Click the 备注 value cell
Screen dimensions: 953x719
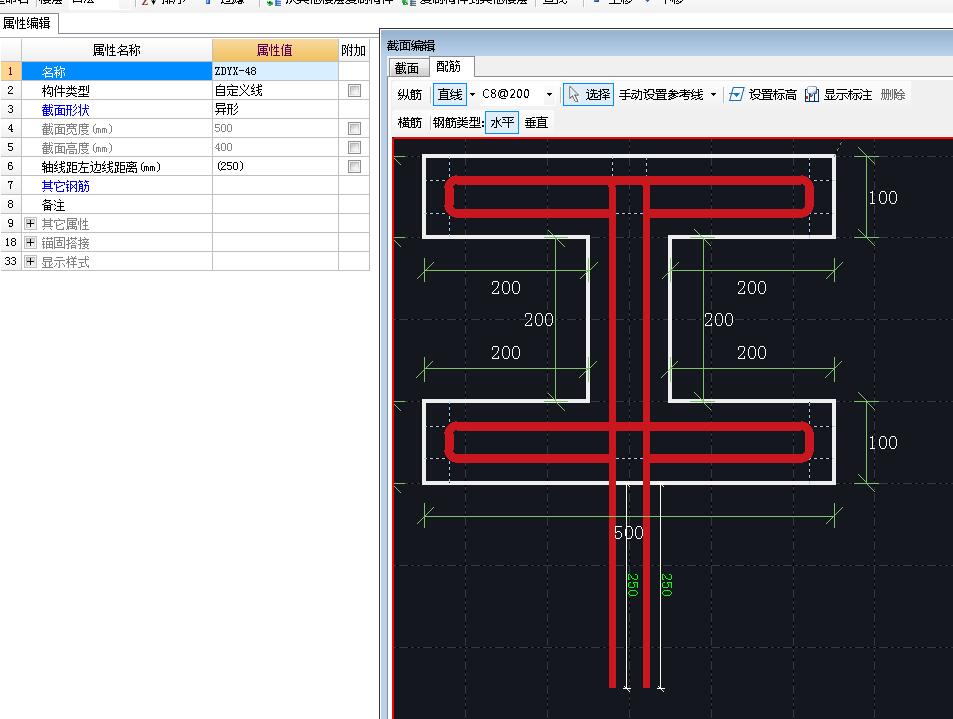275,204
